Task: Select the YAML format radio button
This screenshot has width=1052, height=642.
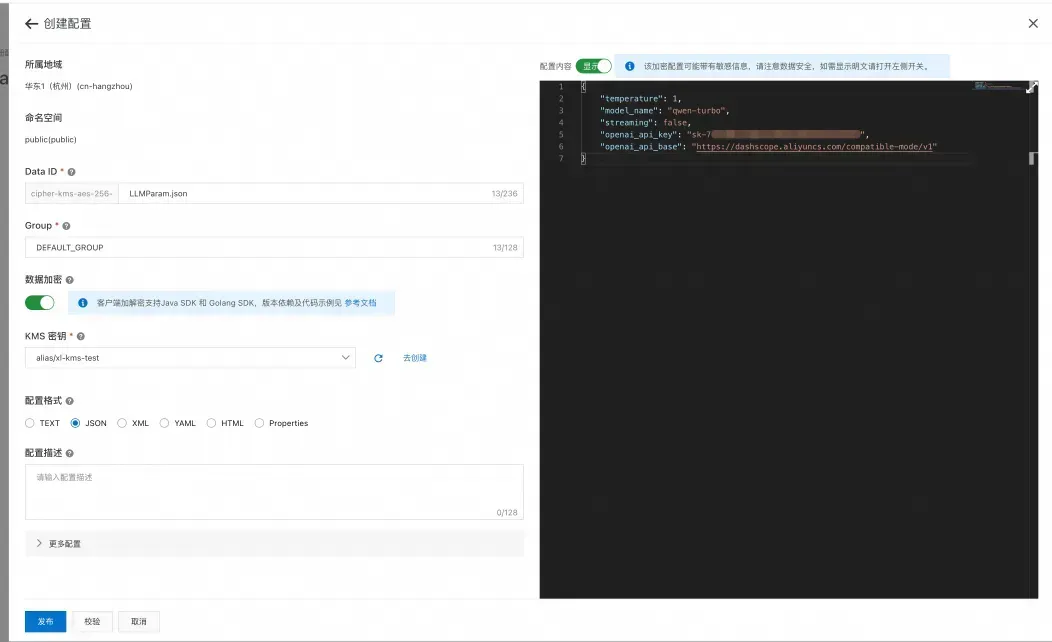Action: [x=164, y=423]
